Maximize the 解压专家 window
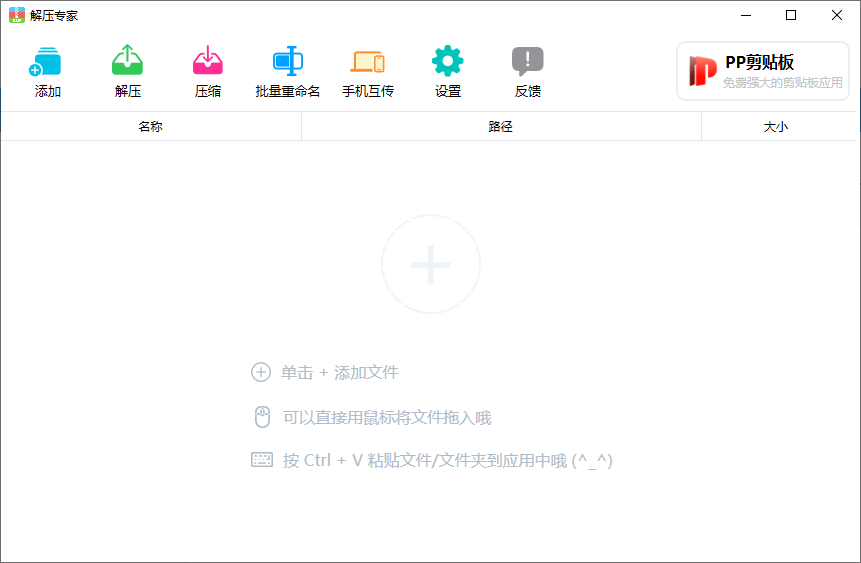 [x=791, y=15]
